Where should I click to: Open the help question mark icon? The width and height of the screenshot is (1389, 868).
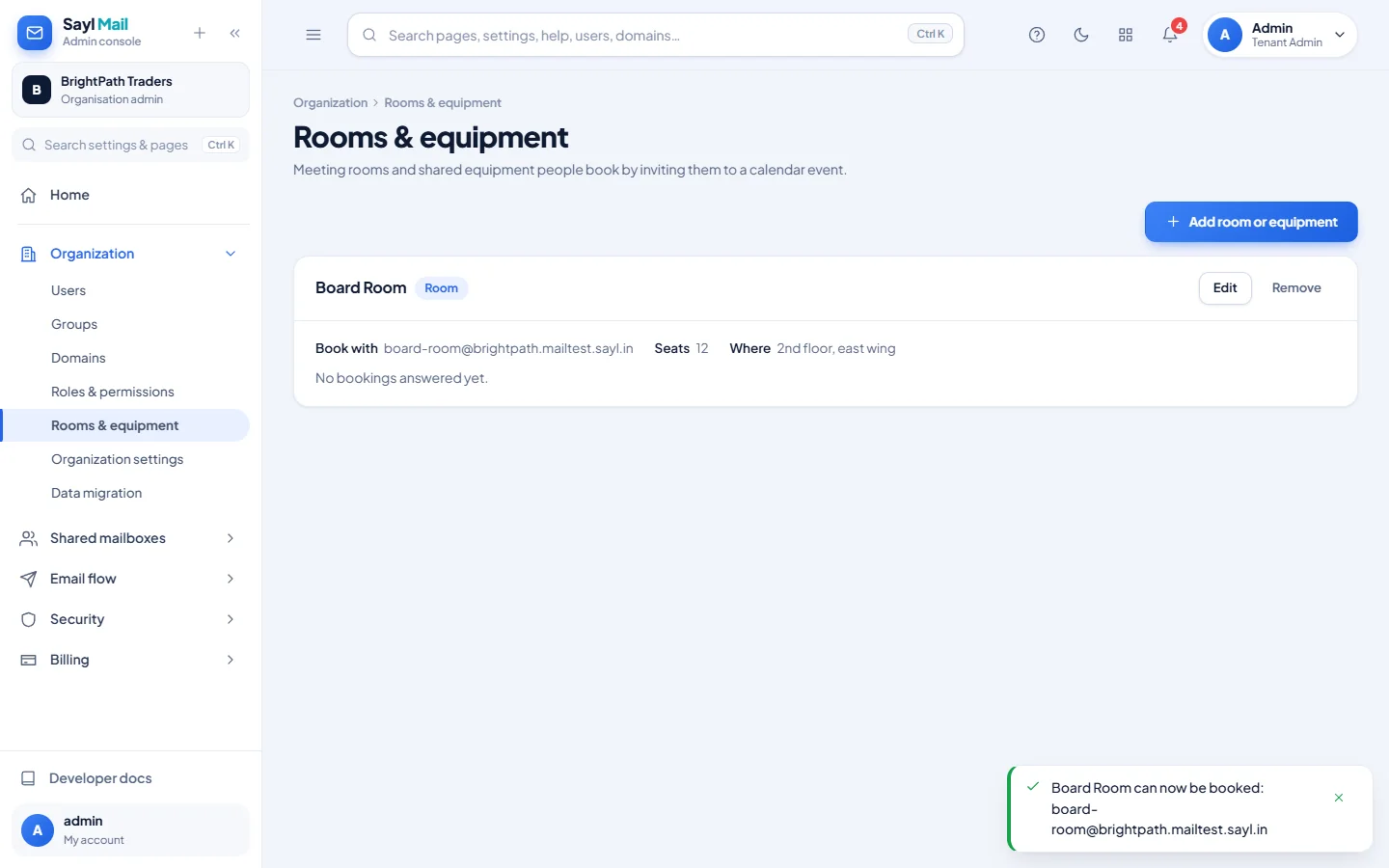1037,35
